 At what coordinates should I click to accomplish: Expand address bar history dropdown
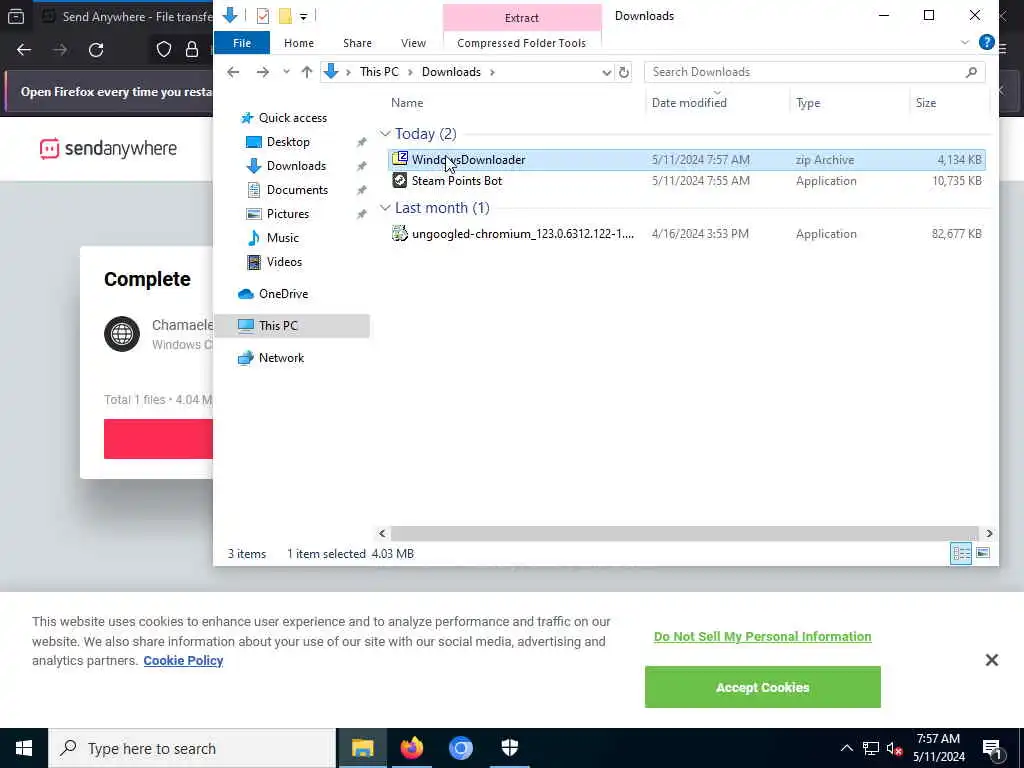(x=606, y=72)
